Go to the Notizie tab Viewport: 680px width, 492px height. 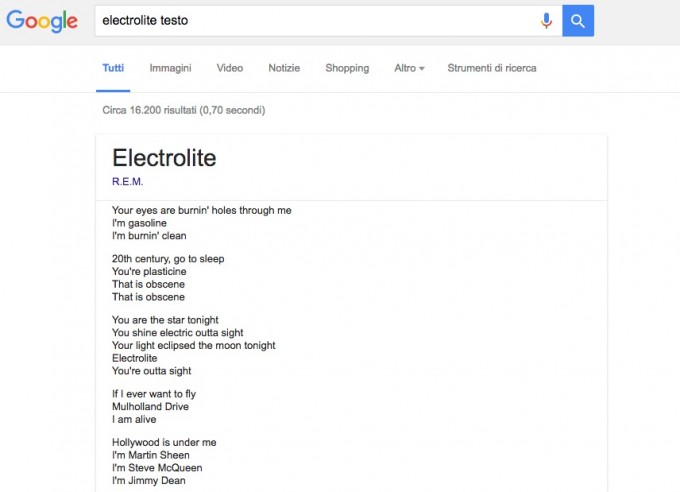coord(284,68)
